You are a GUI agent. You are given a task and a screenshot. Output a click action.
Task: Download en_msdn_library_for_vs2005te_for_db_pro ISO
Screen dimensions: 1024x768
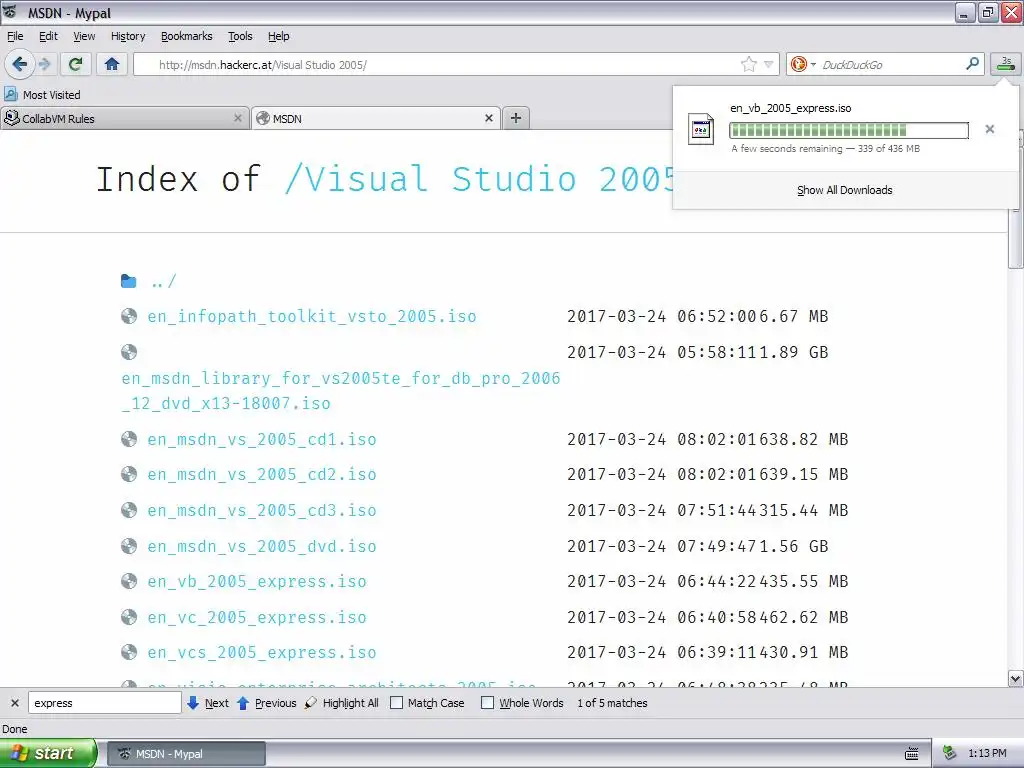point(340,391)
